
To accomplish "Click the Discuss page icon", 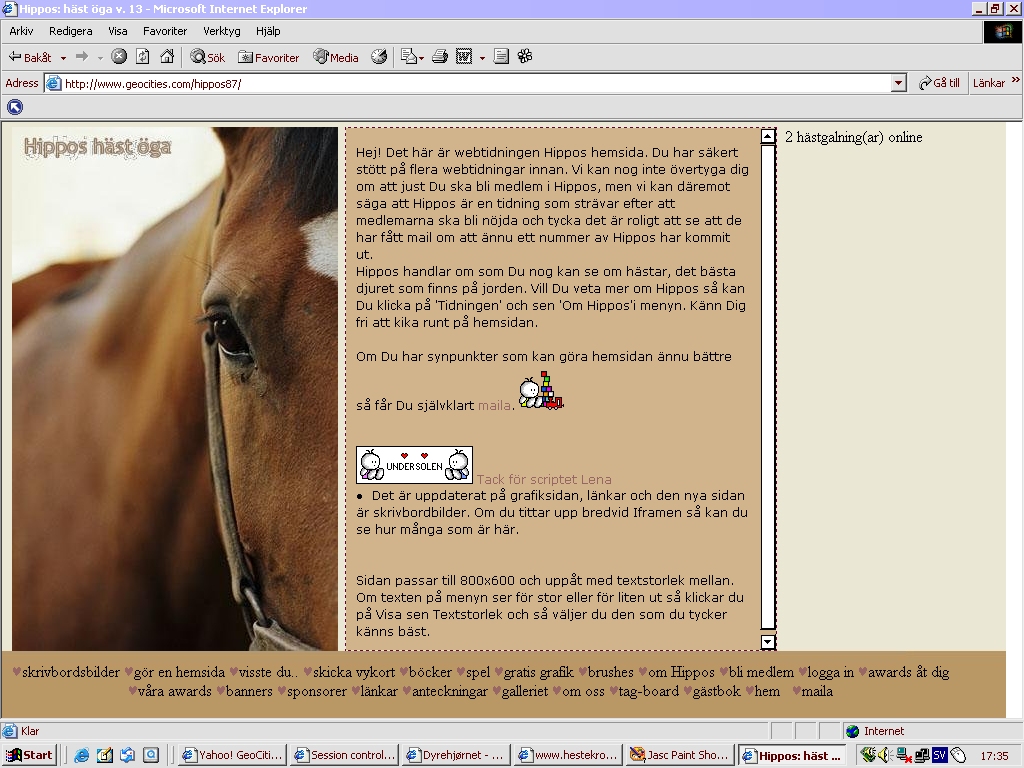I will point(501,57).
